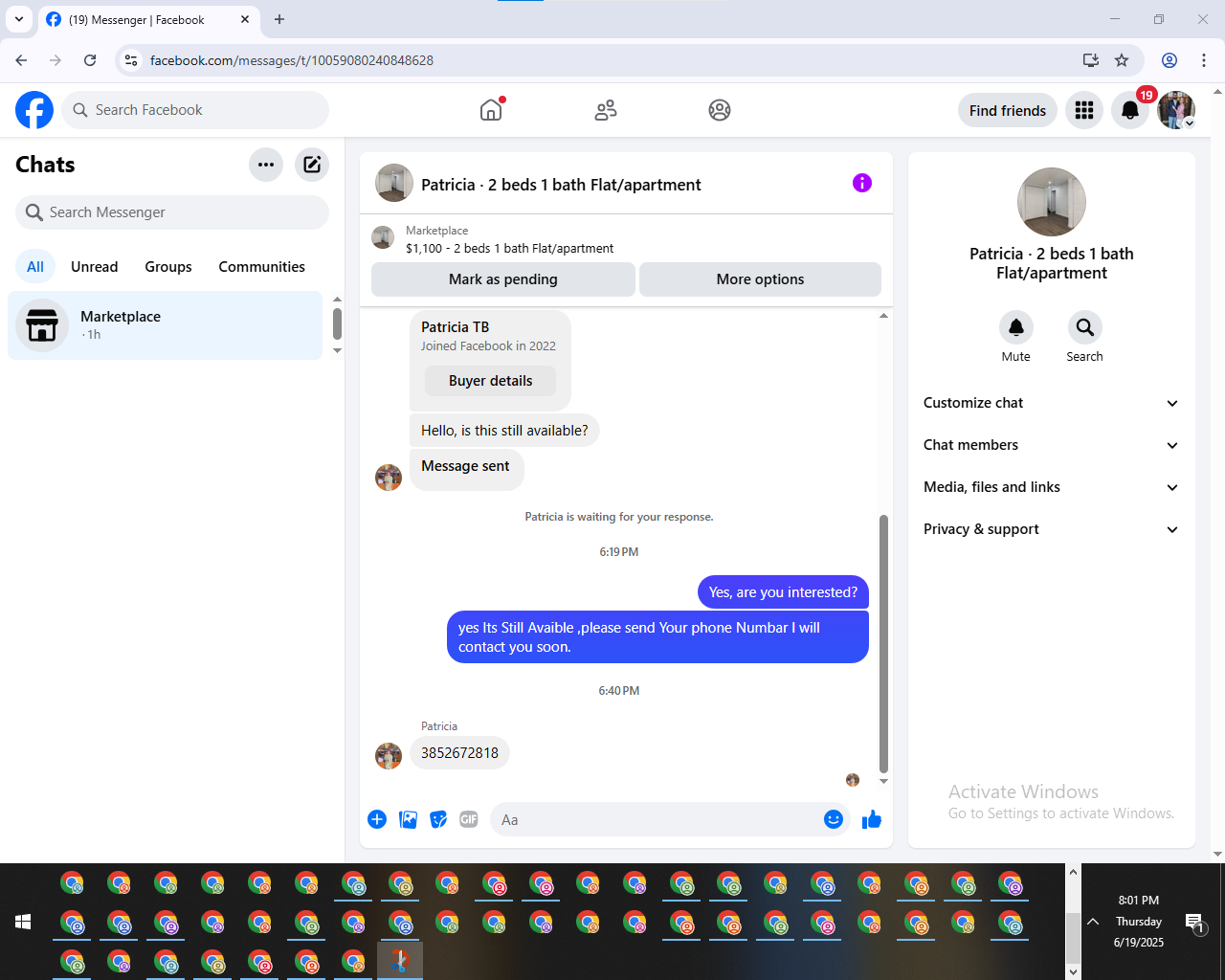
Task: Go to the Home feed icon
Action: [x=491, y=110]
